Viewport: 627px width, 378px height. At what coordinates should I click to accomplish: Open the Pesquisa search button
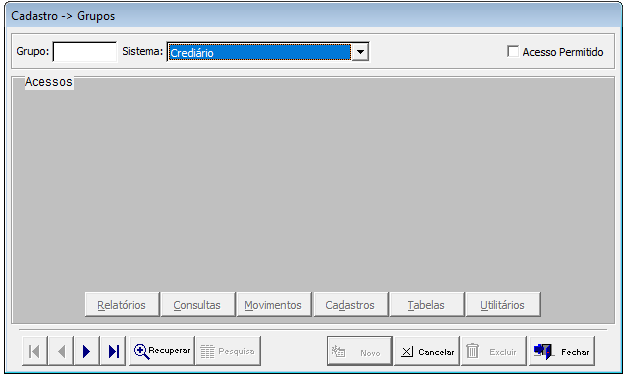click(x=228, y=351)
